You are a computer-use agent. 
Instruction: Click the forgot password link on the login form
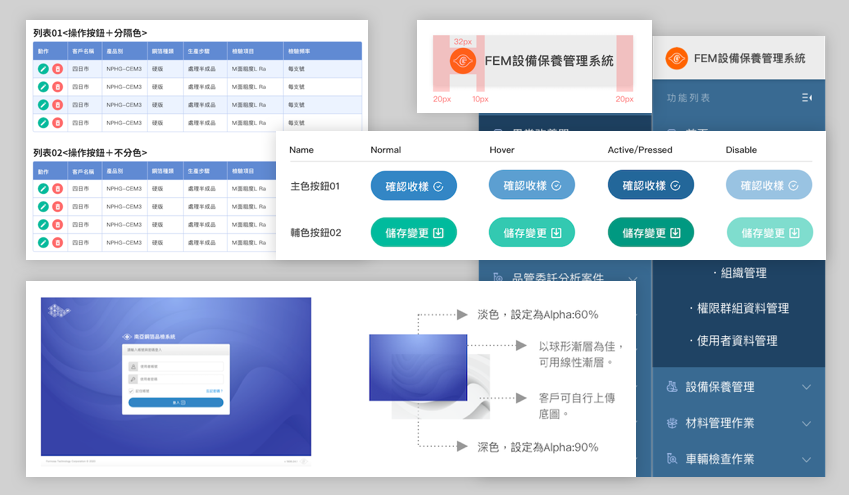(214, 390)
